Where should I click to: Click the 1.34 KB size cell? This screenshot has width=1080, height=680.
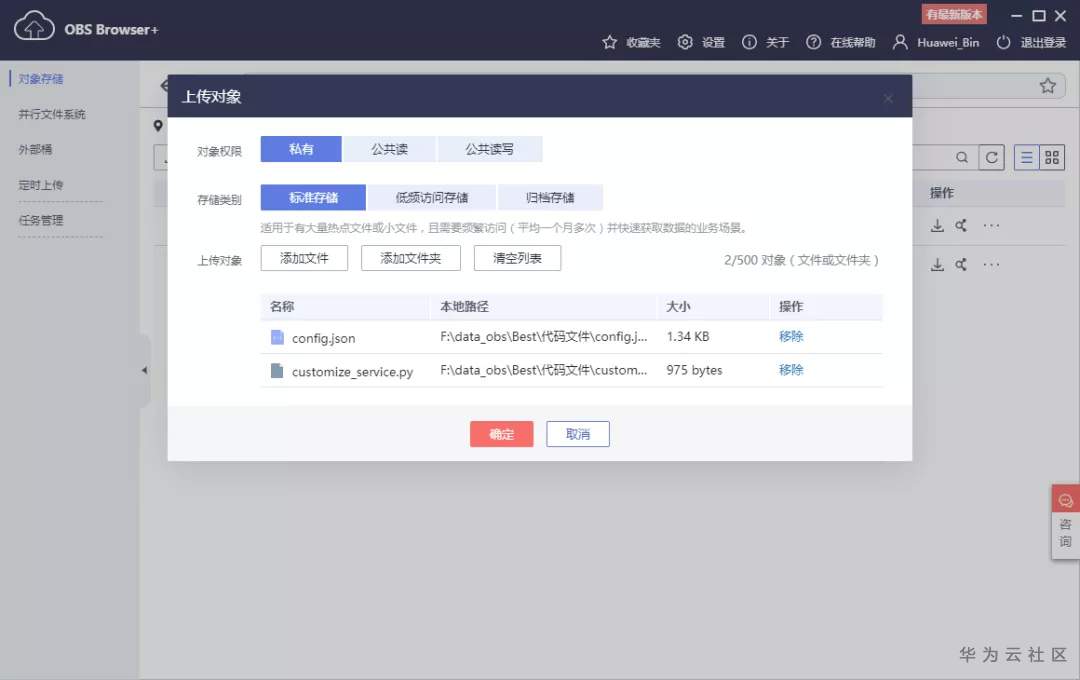(687, 336)
